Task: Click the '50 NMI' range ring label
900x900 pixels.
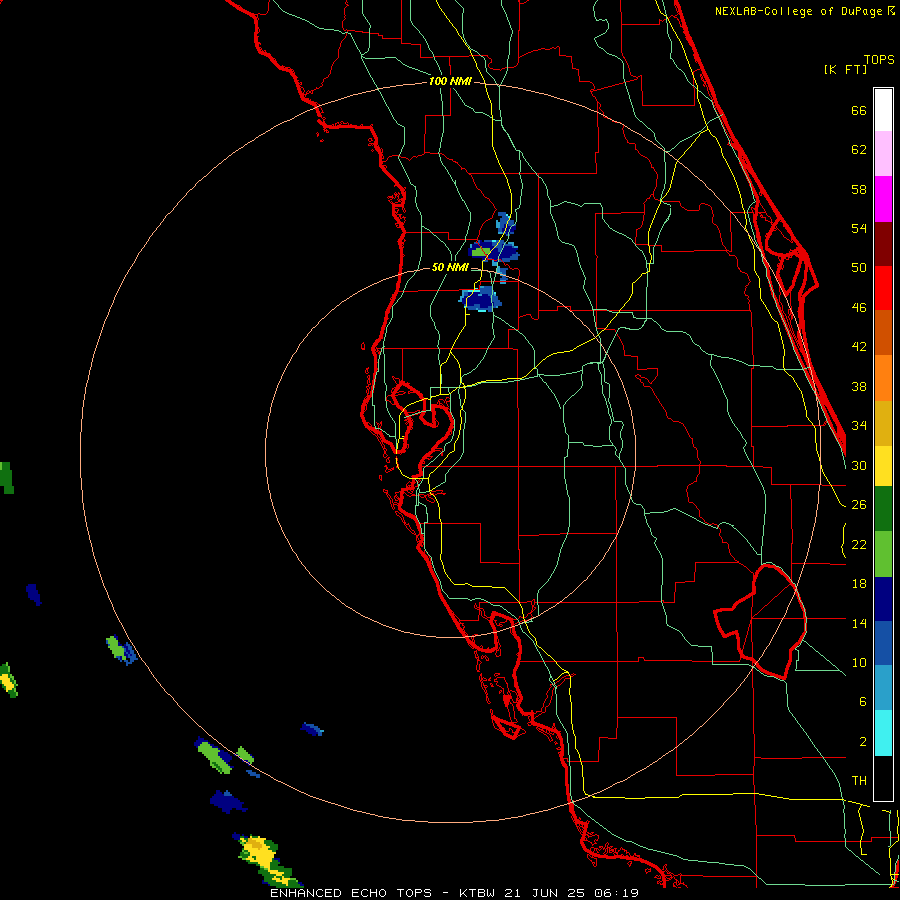Action: pyautogui.click(x=450, y=267)
